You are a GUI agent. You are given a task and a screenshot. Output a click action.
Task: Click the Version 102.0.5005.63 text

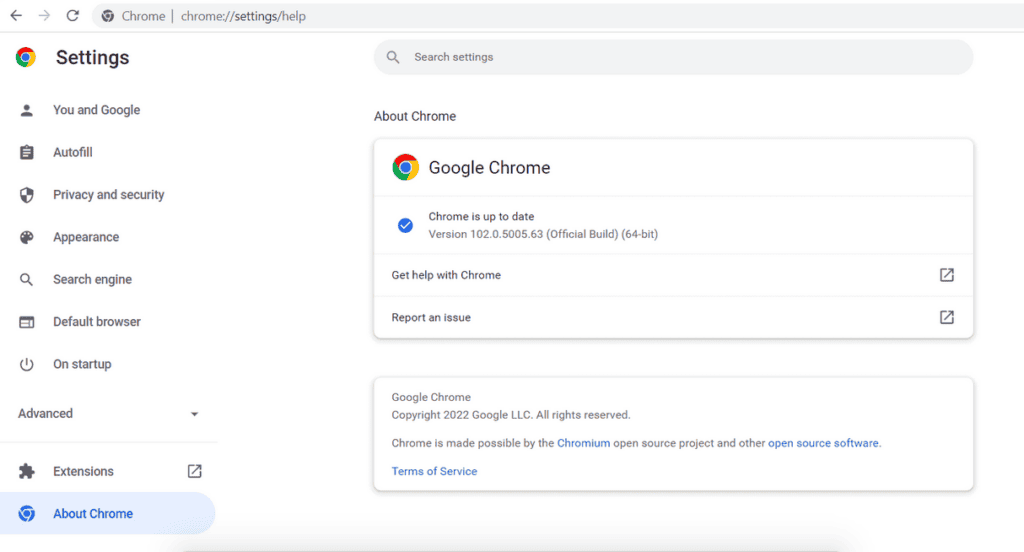543,234
